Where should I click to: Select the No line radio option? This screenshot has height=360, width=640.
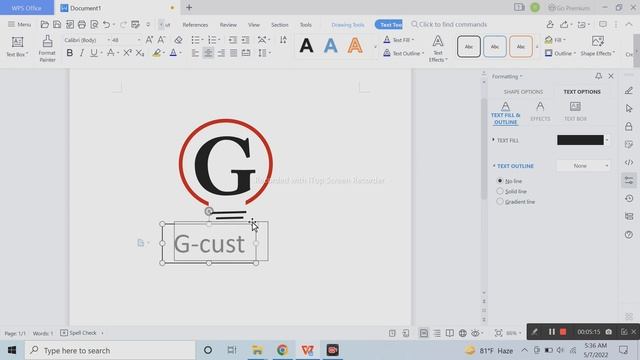click(500, 181)
